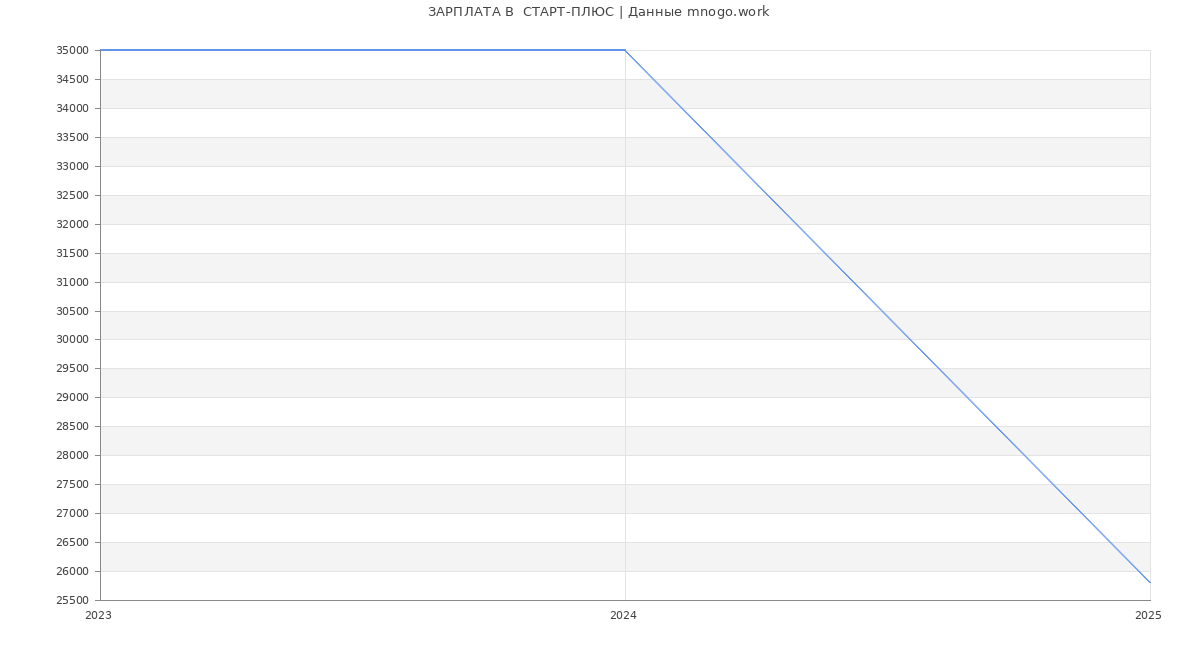The image size is (1200, 650).
Task: Click the 29000 y-axis label
Action: 72,398
